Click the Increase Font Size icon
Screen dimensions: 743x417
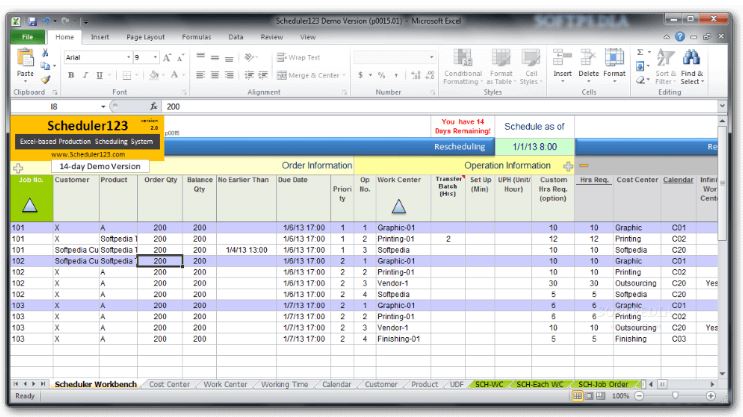point(167,57)
